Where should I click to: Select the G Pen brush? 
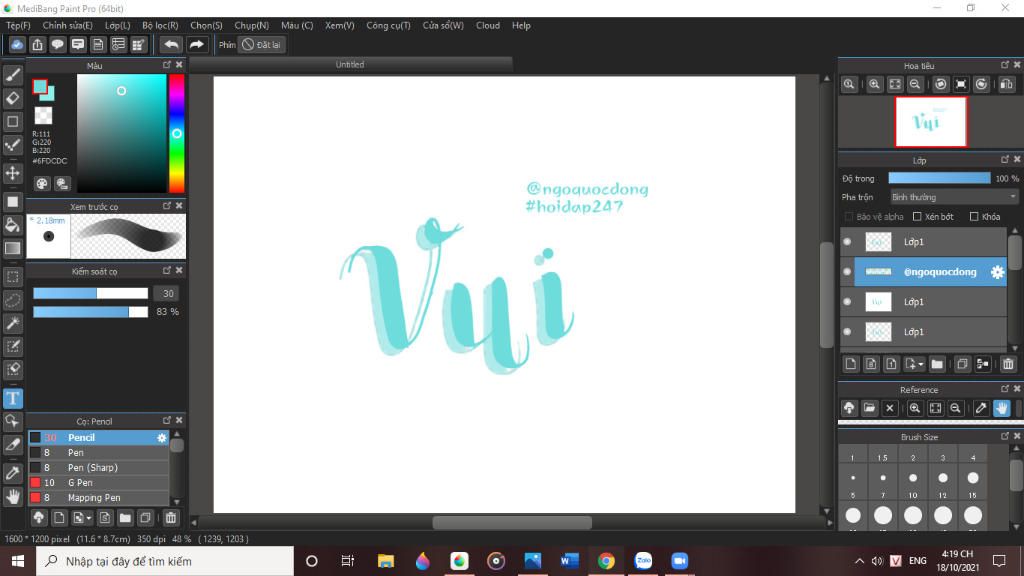pos(99,483)
